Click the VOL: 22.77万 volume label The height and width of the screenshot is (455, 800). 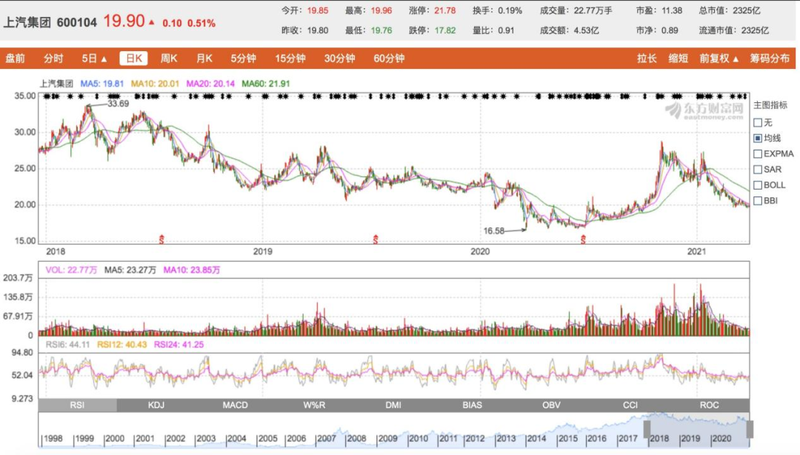(x=71, y=270)
